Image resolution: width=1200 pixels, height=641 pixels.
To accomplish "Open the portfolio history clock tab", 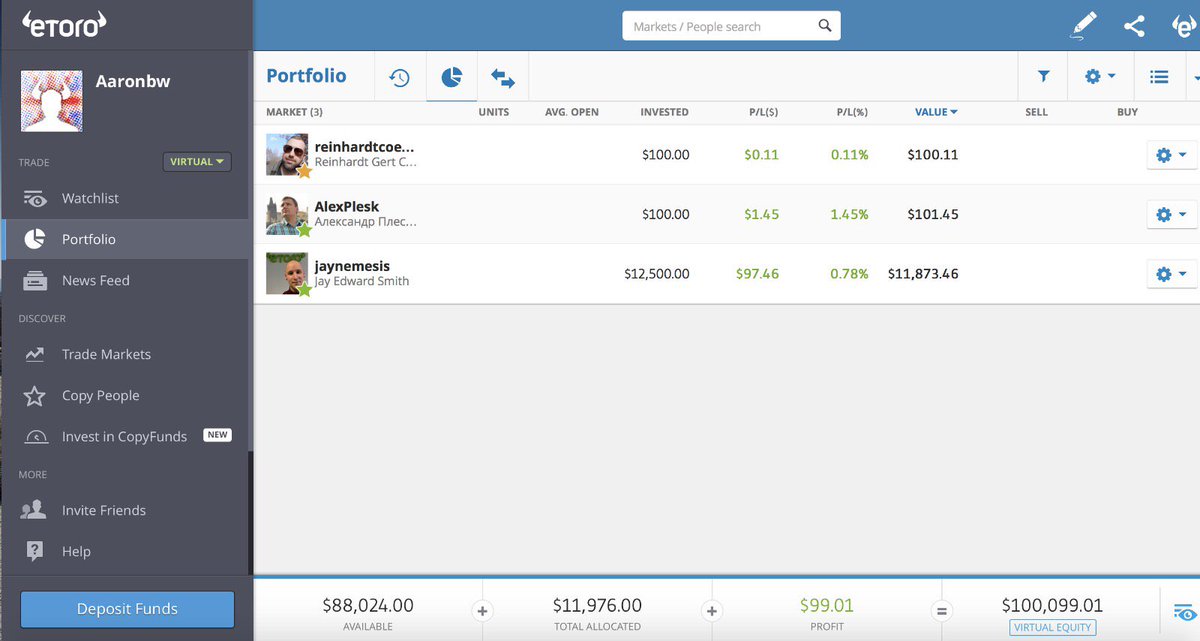I will point(400,77).
